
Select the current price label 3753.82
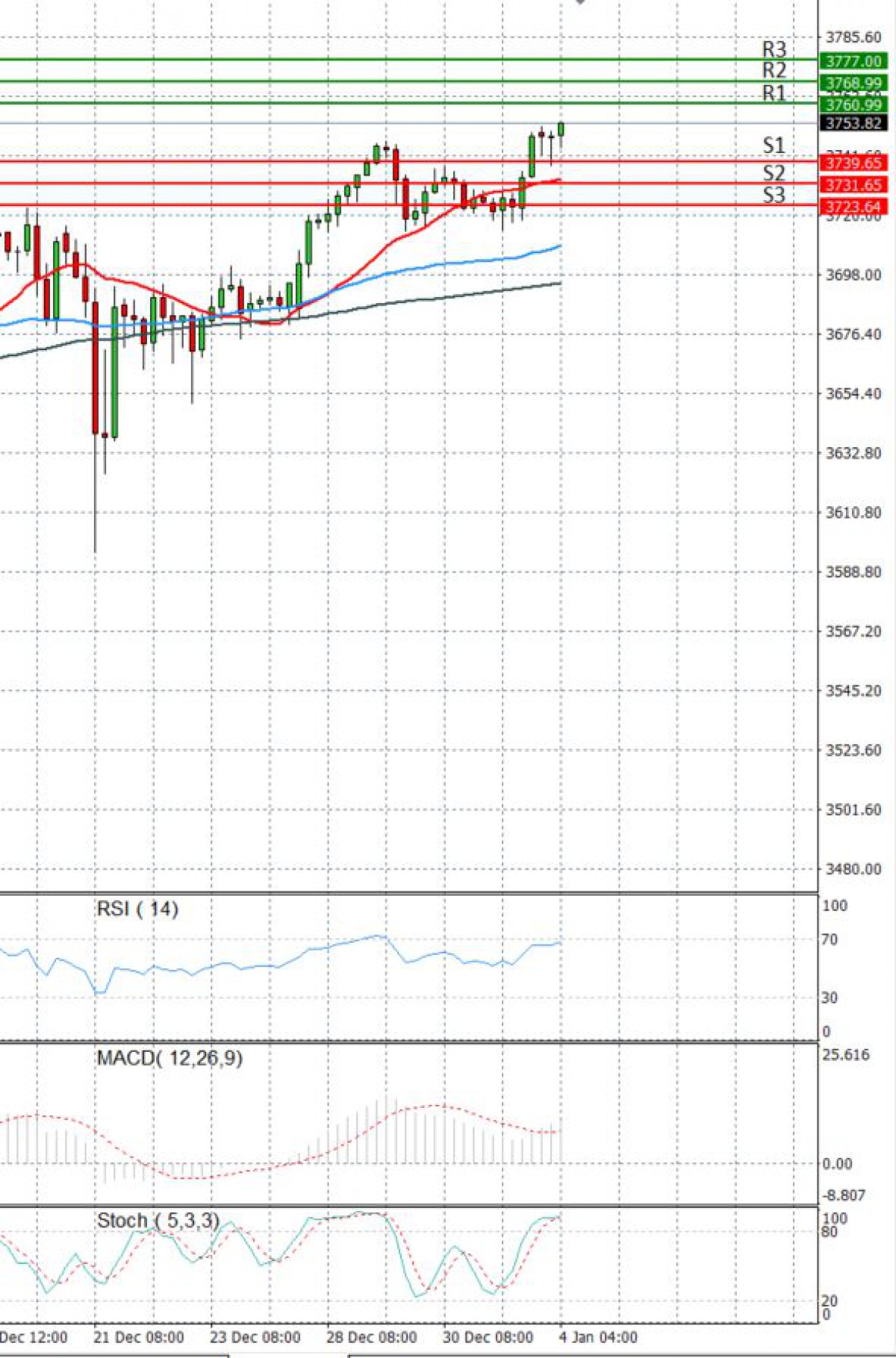pyautogui.click(x=853, y=123)
